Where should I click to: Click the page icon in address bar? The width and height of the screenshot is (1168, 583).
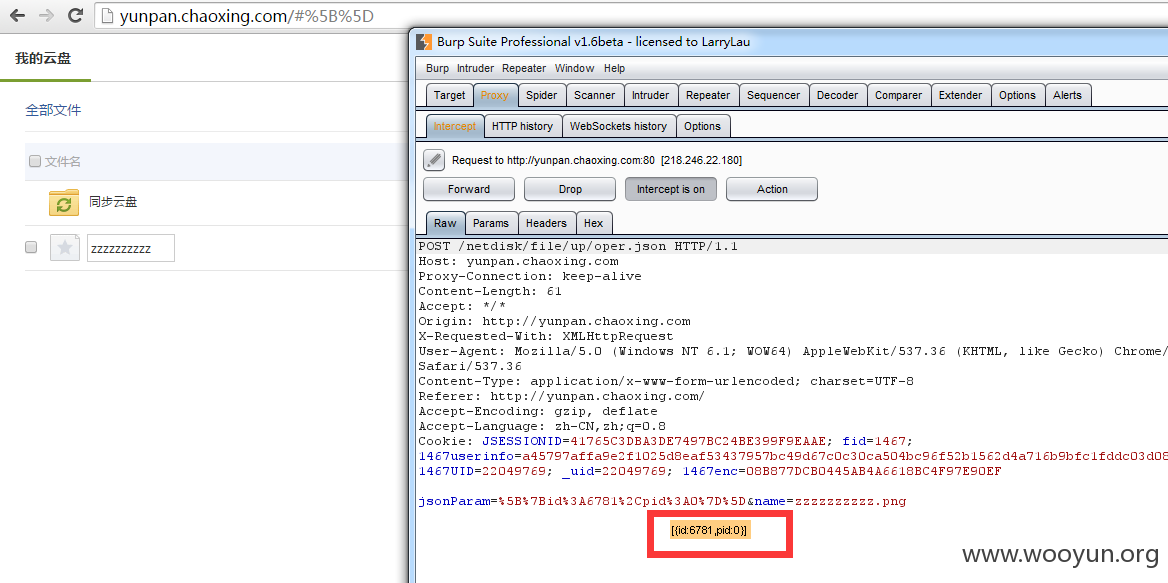tap(108, 16)
